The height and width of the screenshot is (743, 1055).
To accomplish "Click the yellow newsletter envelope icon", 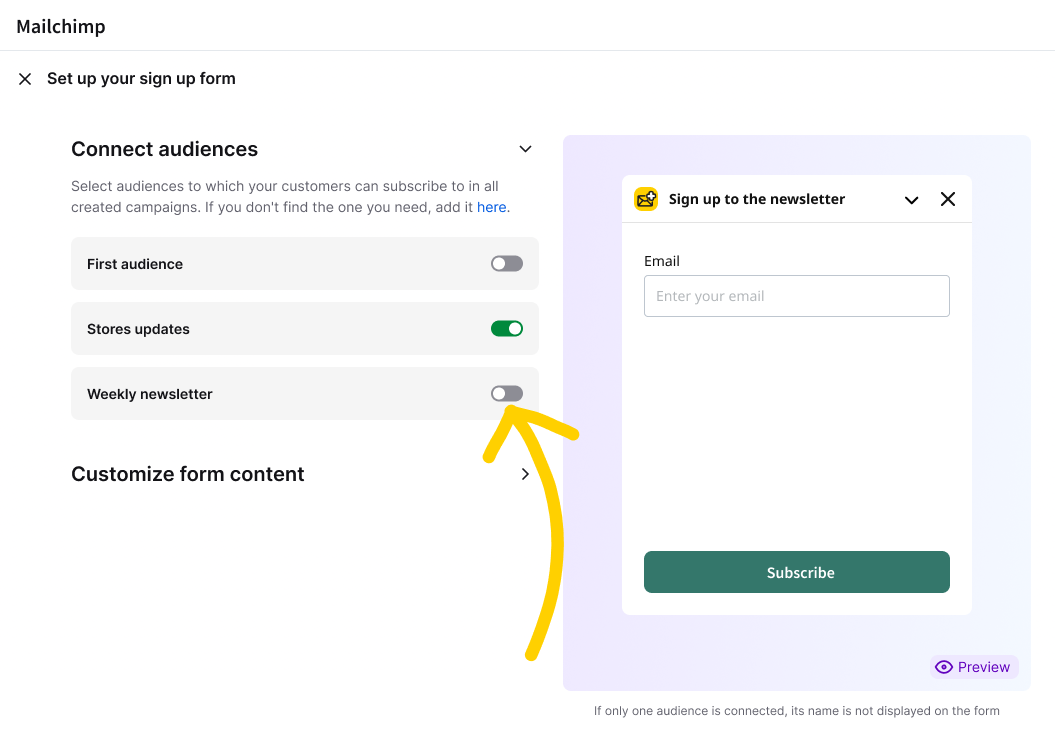I will click(x=646, y=199).
